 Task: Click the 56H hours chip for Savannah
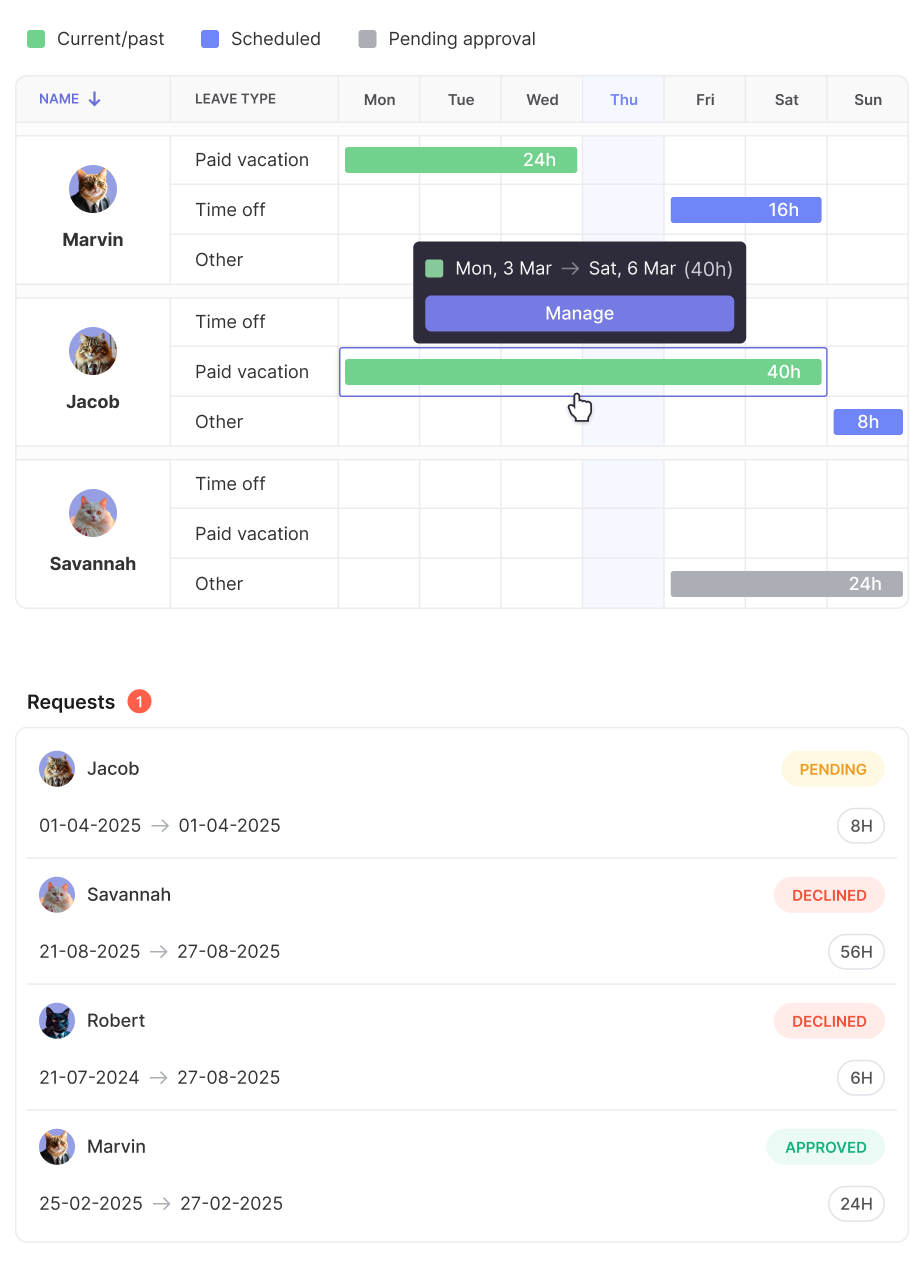(x=856, y=952)
